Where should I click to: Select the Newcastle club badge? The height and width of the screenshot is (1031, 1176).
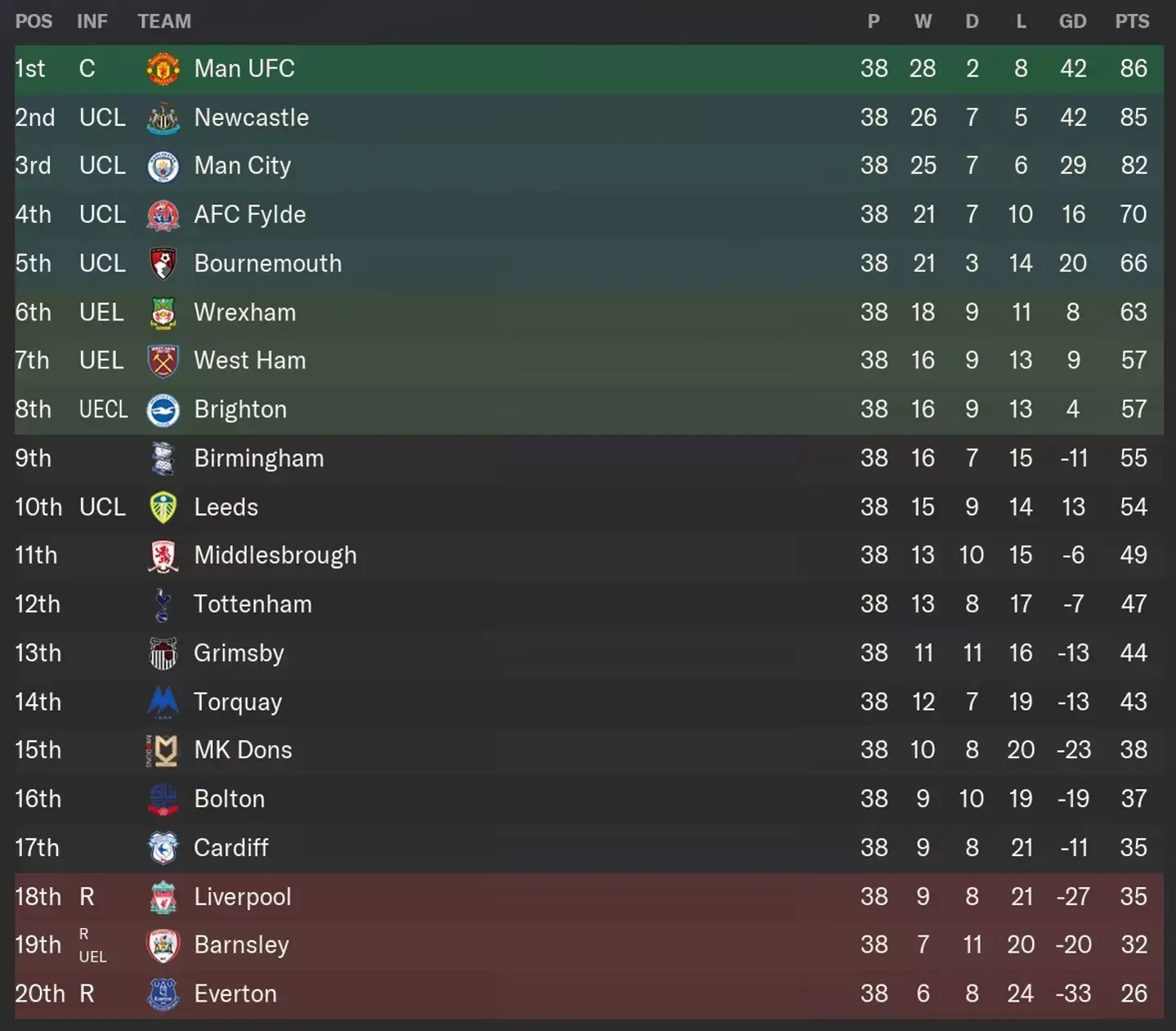coord(163,117)
